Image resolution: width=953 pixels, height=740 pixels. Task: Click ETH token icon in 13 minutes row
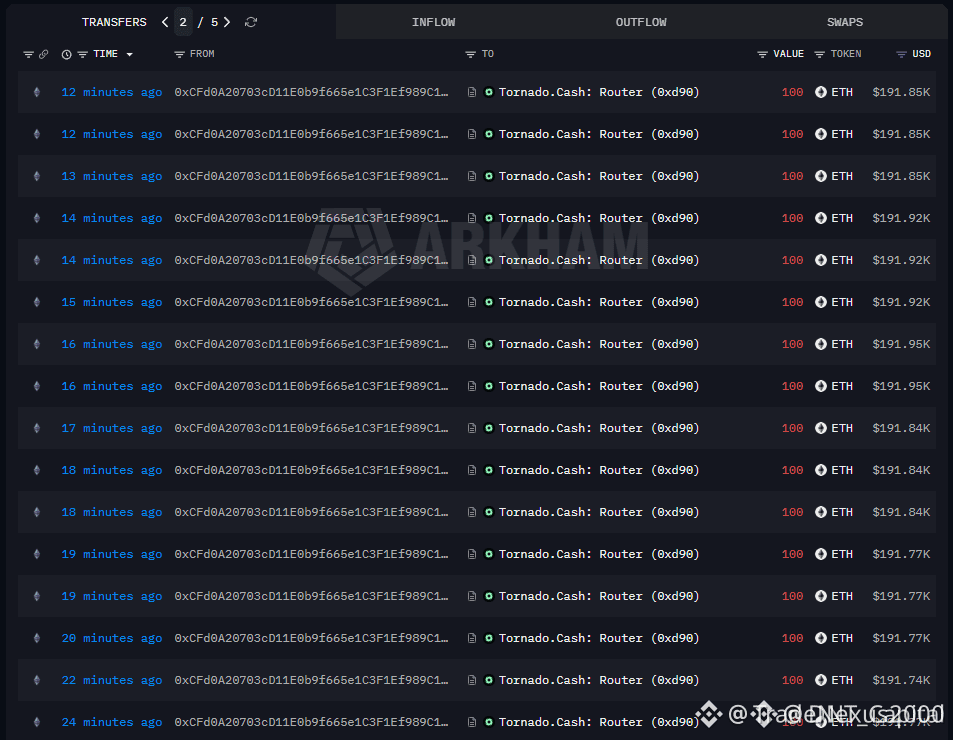pos(821,176)
